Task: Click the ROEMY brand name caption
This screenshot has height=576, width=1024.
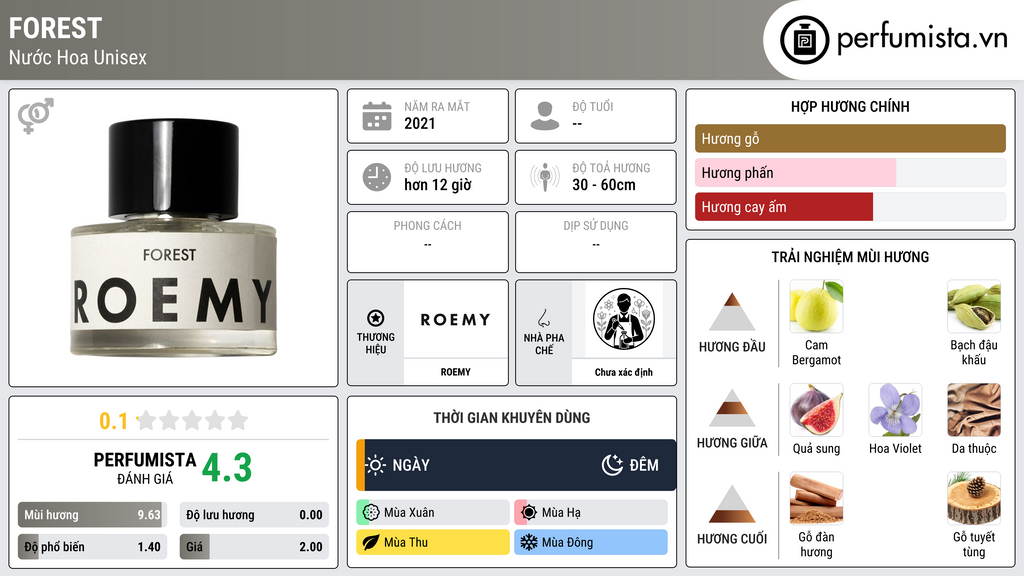Action: click(455, 372)
